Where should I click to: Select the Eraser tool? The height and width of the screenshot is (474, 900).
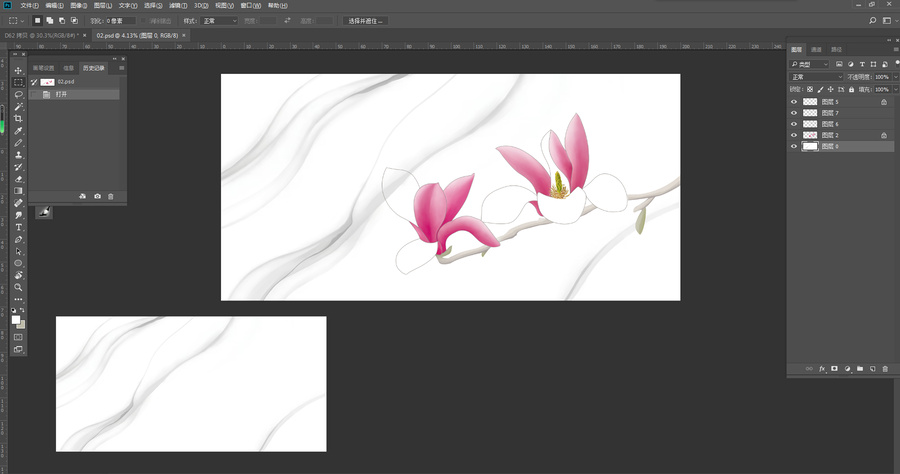click(18, 179)
